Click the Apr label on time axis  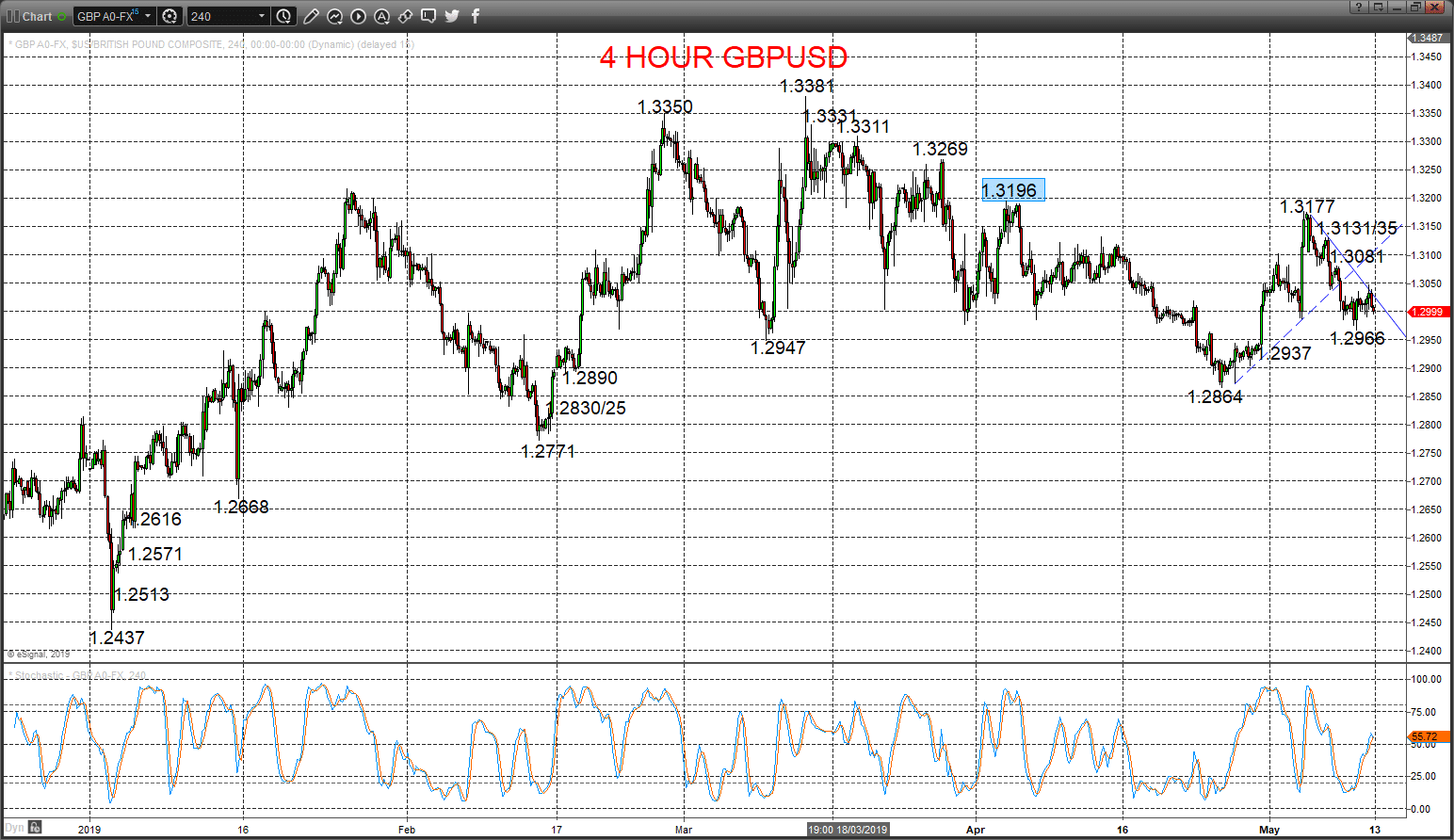976,830
